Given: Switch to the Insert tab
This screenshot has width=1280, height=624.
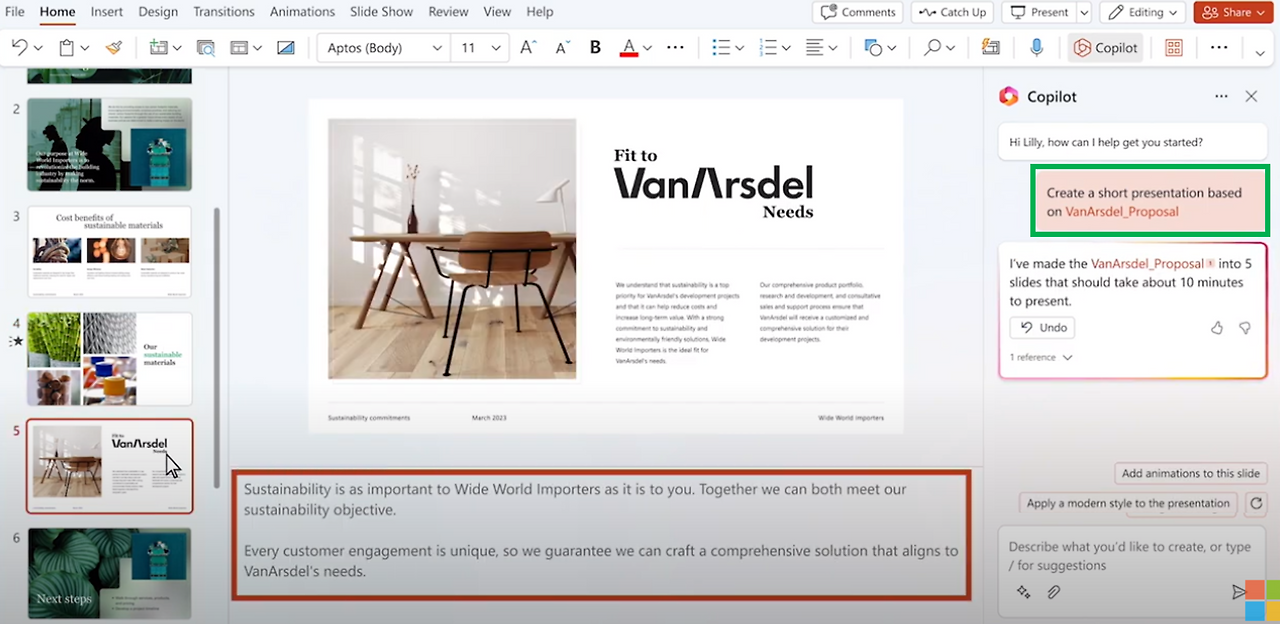Looking at the screenshot, I should [107, 12].
